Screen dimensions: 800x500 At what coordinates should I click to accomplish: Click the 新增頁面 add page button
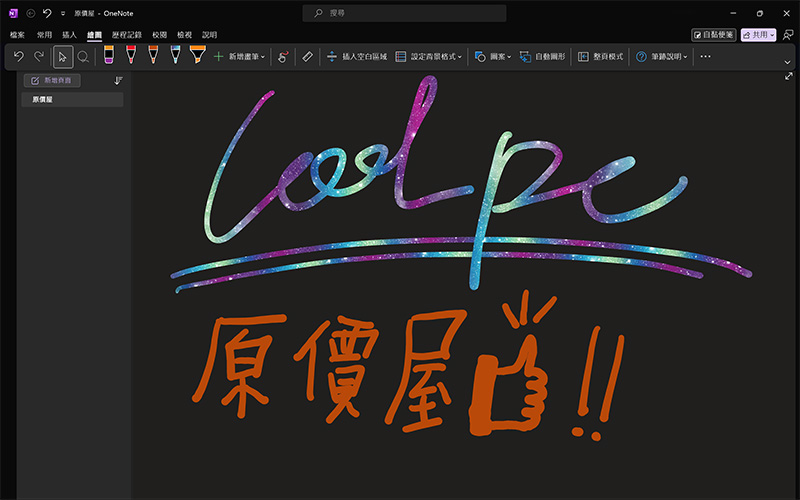pyautogui.click(x=52, y=81)
